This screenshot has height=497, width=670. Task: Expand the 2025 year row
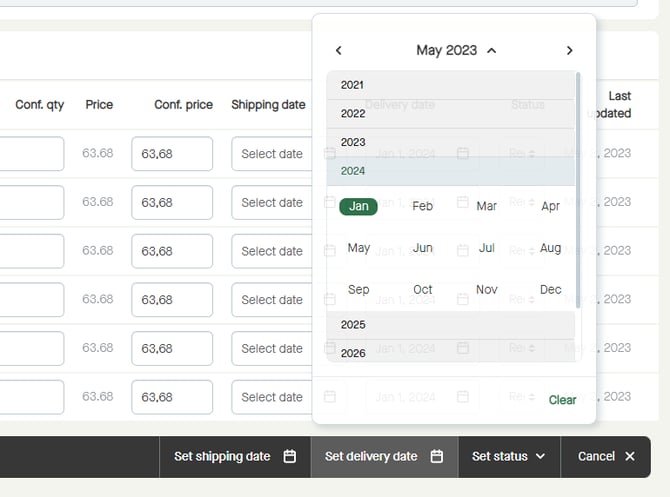tap(450, 325)
